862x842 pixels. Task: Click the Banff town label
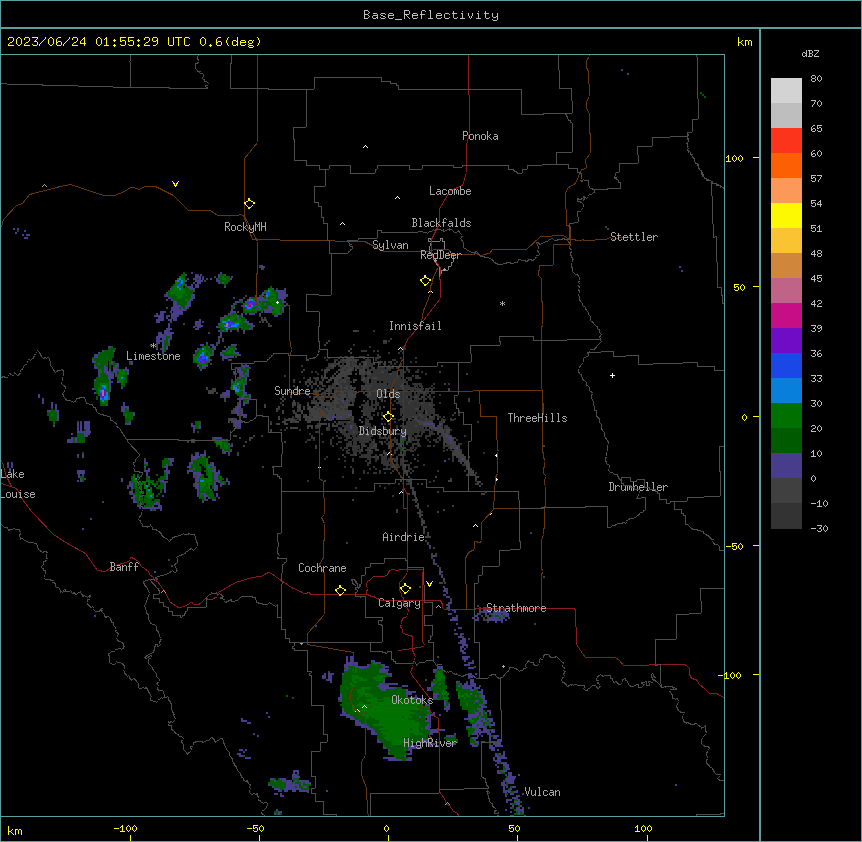(124, 567)
